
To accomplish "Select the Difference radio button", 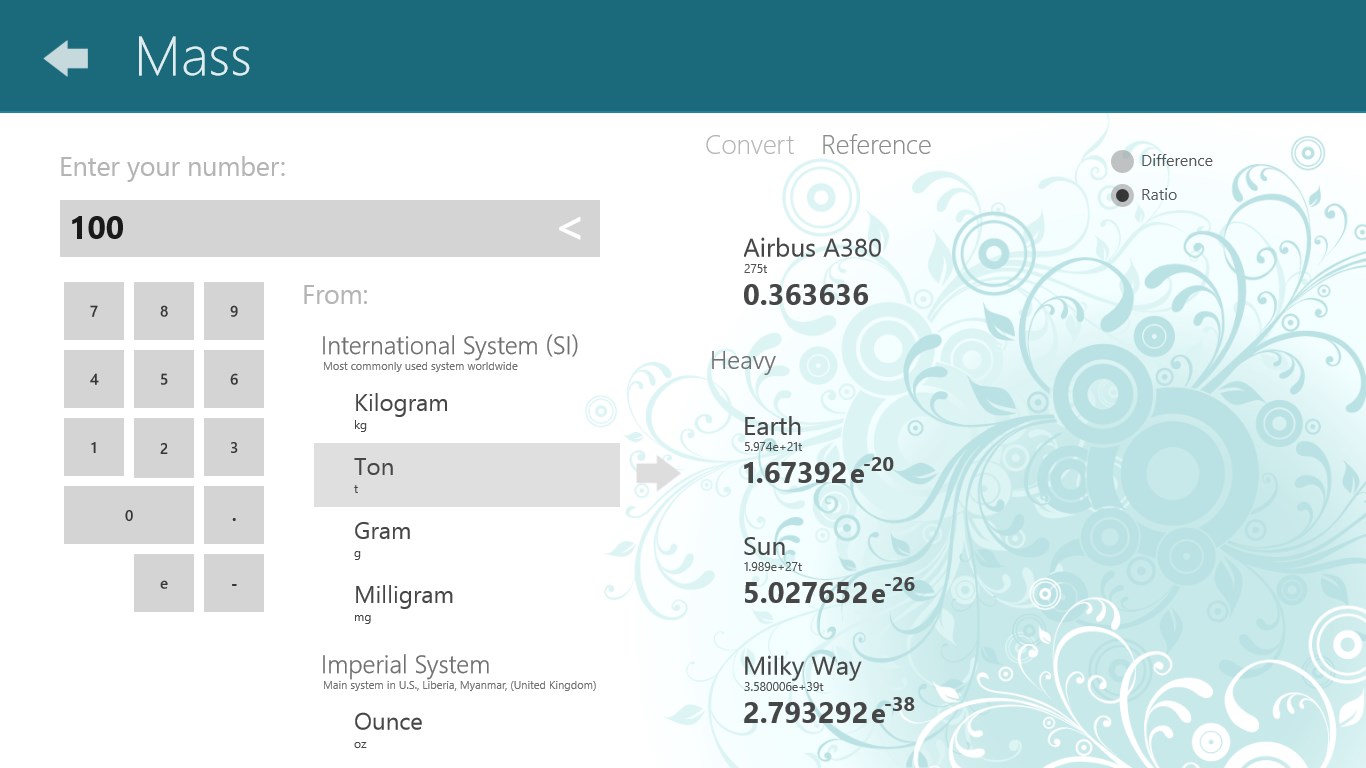I will coord(1122,161).
